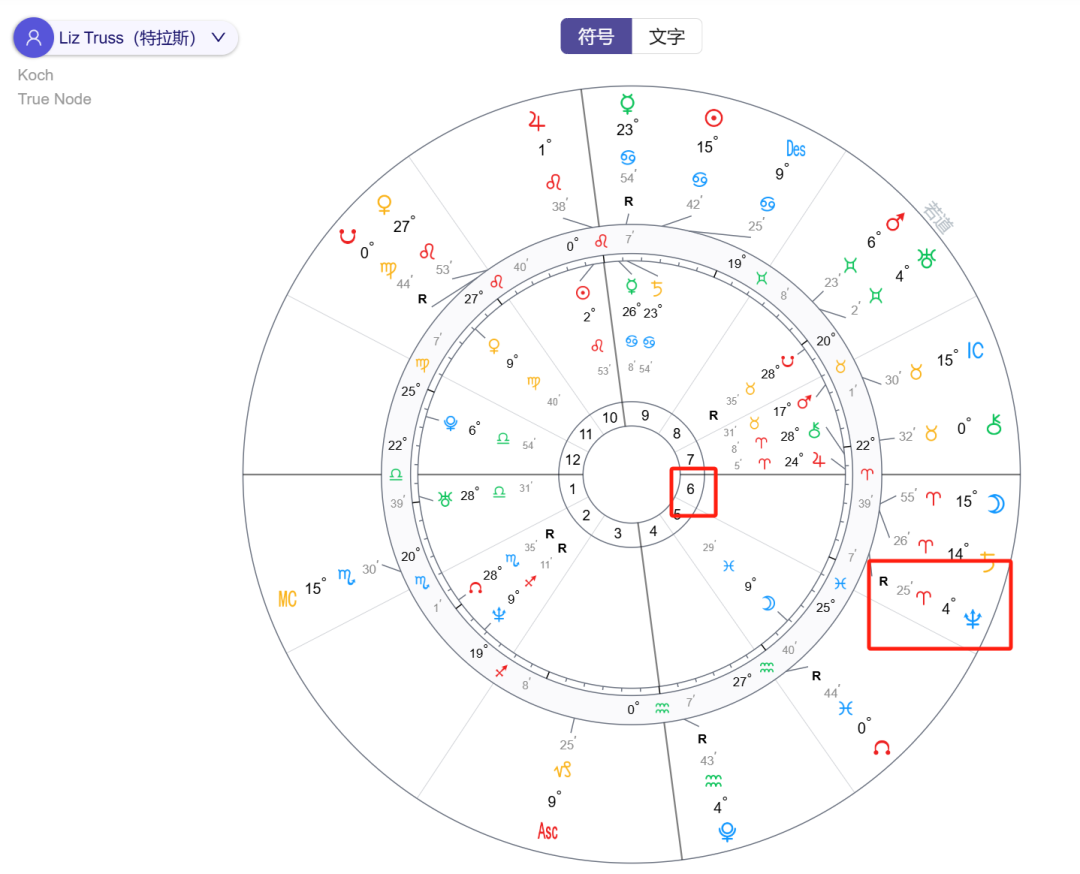The height and width of the screenshot is (874, 1080).
Task: Switch to the 文字 tab
Action: click(667, 36)
